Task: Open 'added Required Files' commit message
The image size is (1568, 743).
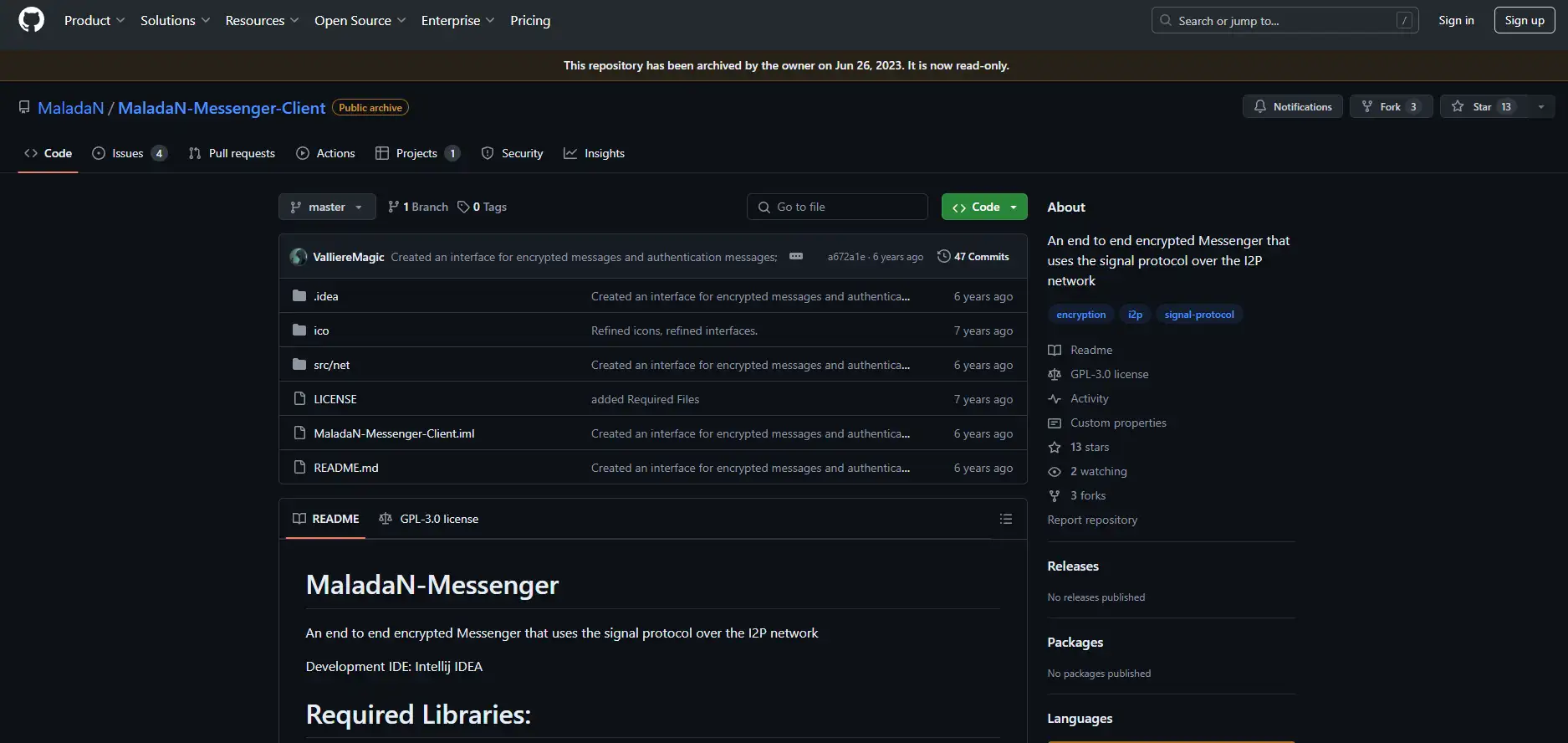Action: pos(645,399)
